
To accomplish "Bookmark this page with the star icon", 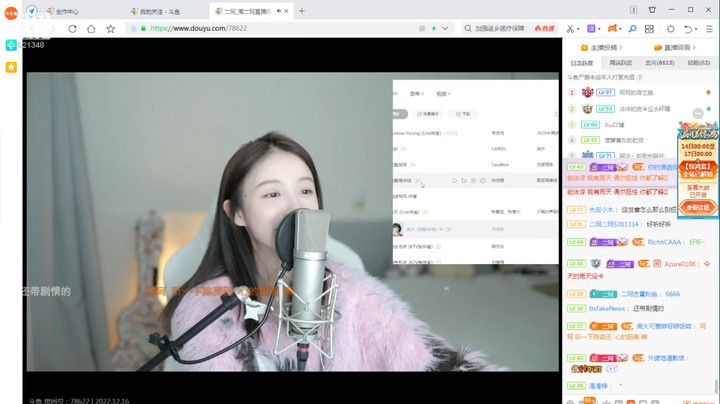I will (110, 28).
